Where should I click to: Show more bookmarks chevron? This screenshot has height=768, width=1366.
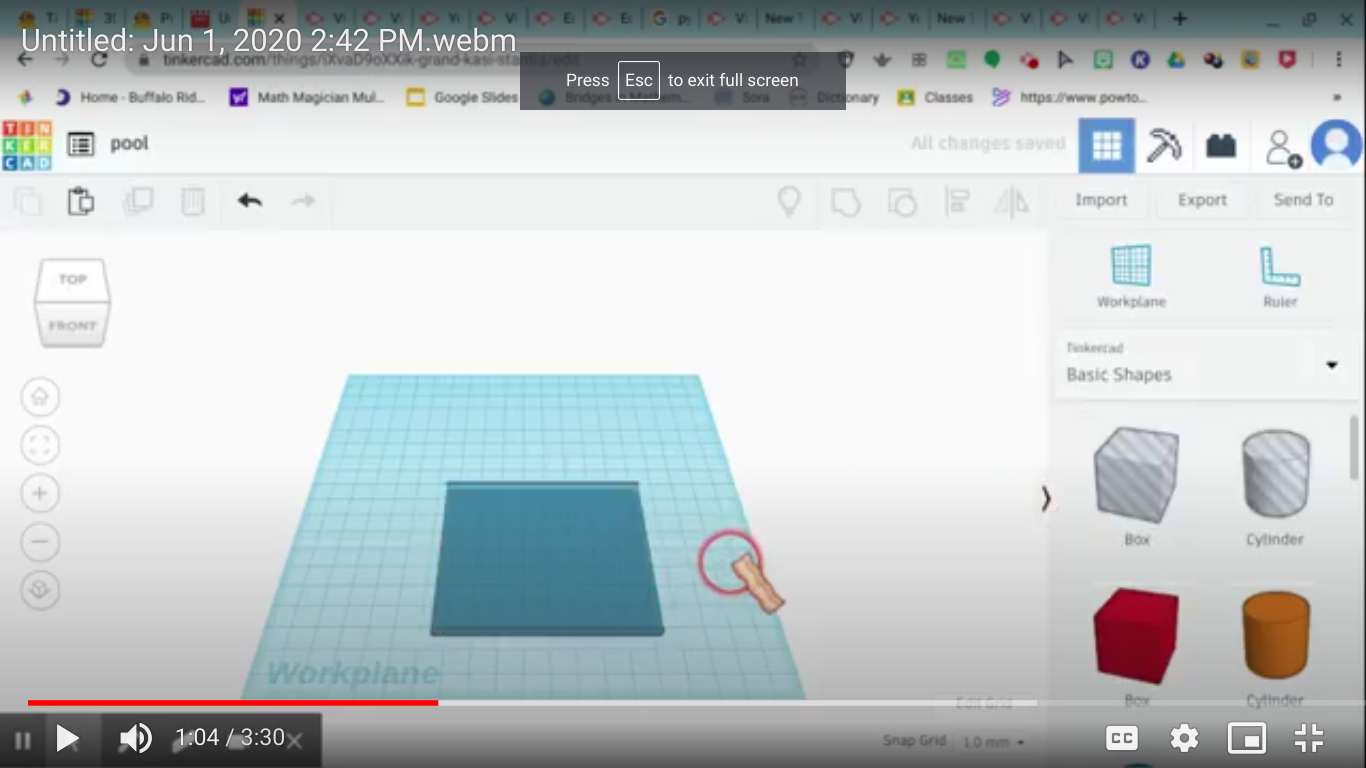pyautogui.click(x=1337, y=98)
